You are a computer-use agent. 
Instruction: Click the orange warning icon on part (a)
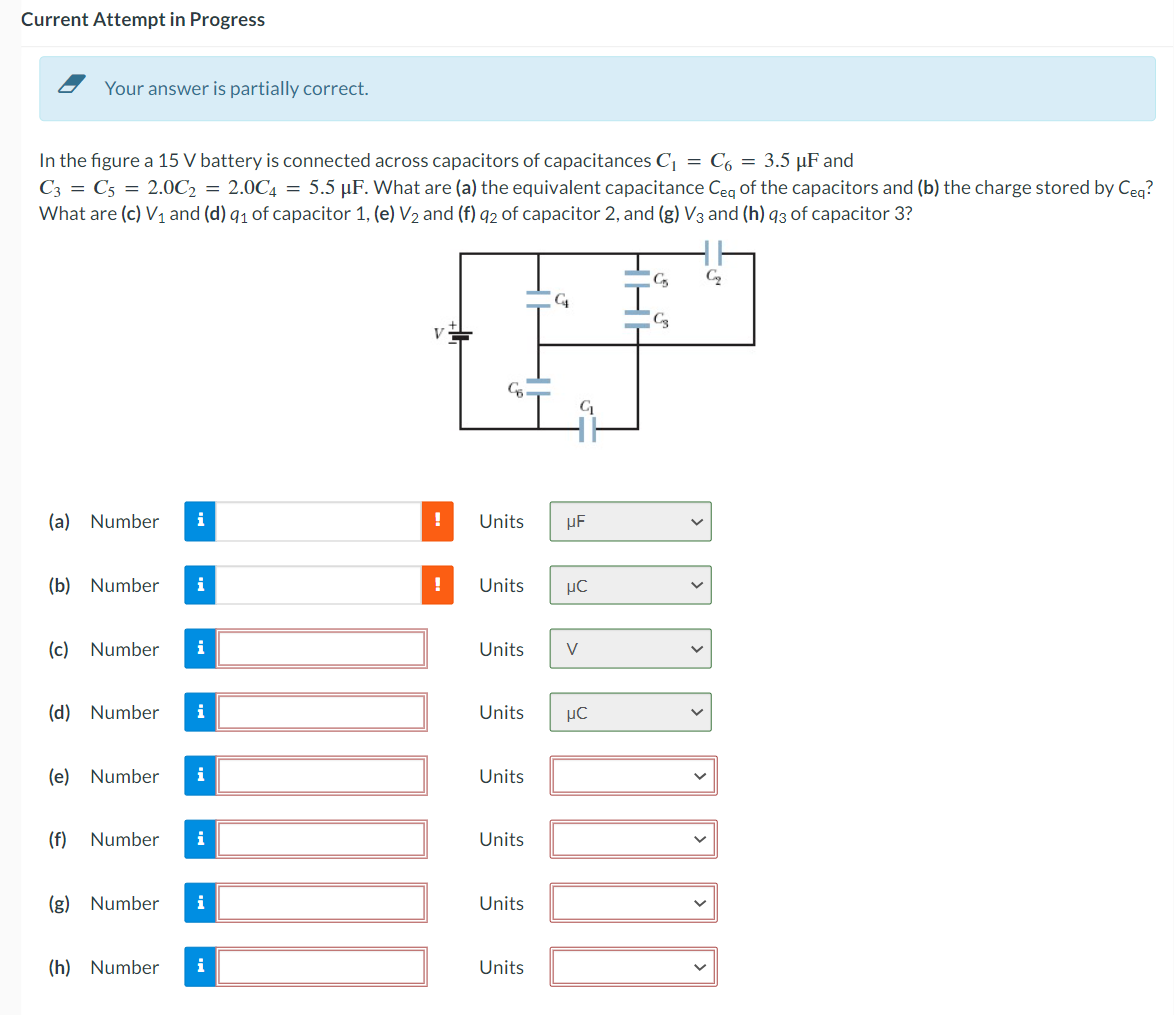click(438, 521)
